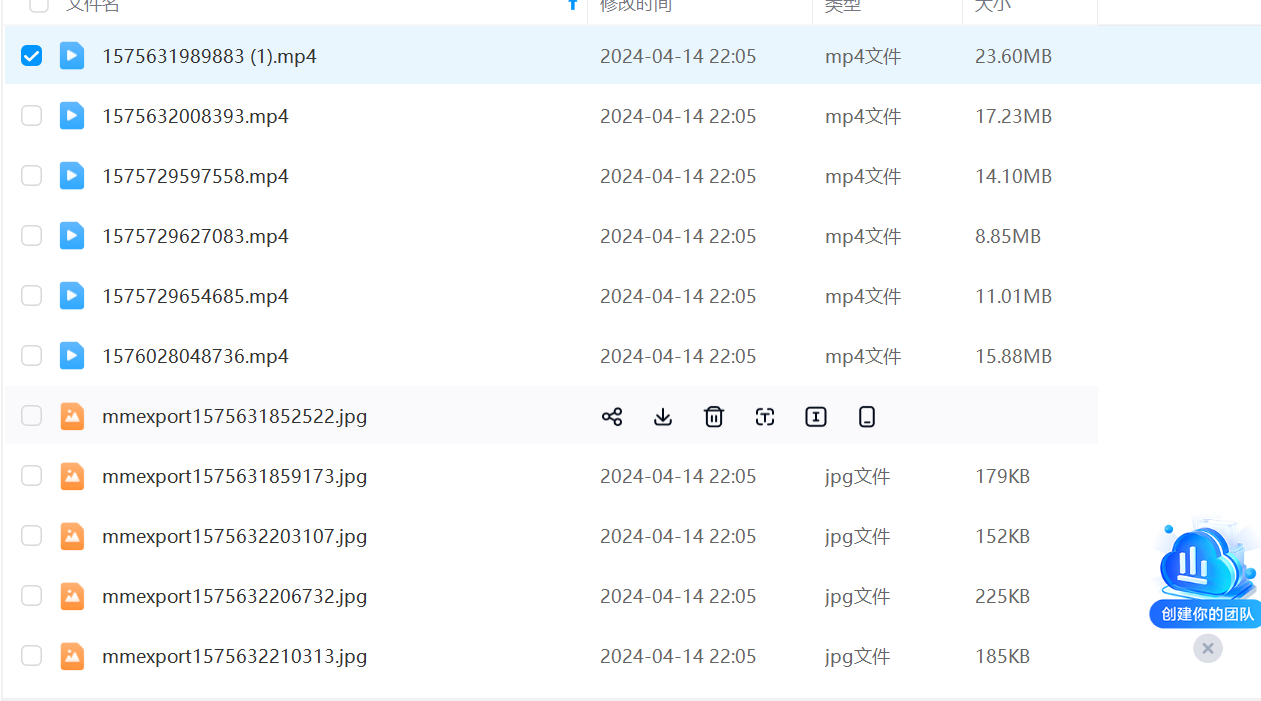
Task: Dismiss the team promotion floating widget
Action: tap(1208, 648)
